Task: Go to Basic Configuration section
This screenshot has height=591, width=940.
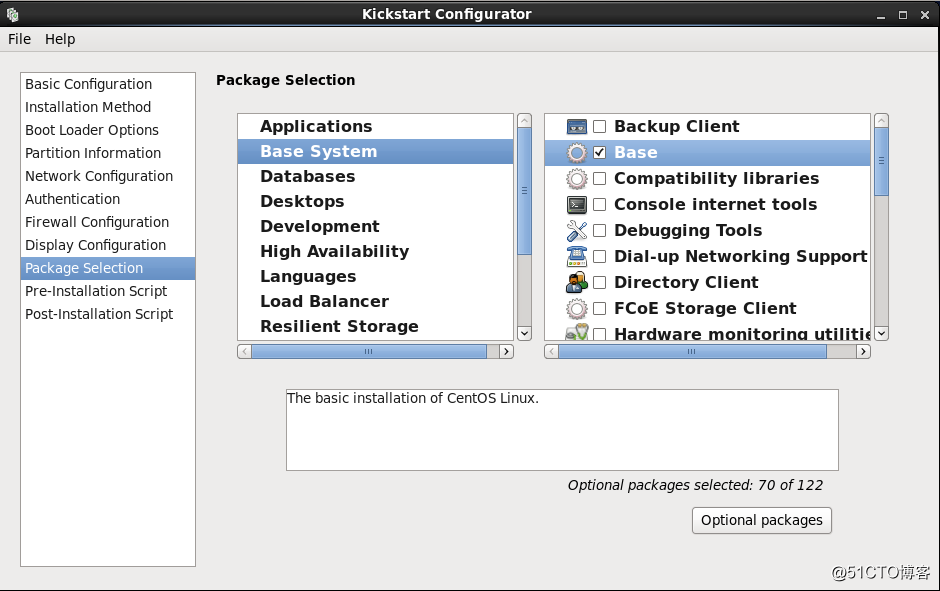Action: point(108,85)
